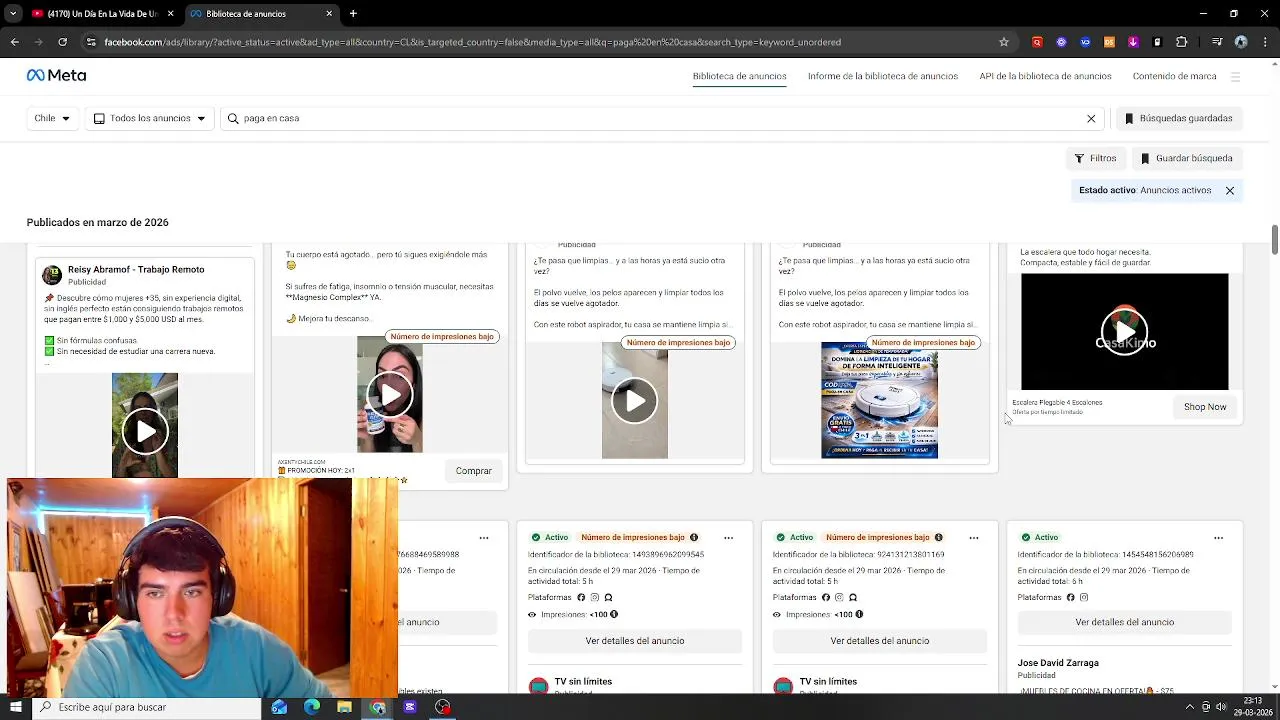Open the tab search dropdown arrow
Screen dimensions: 1280x720
click(13, 13)
